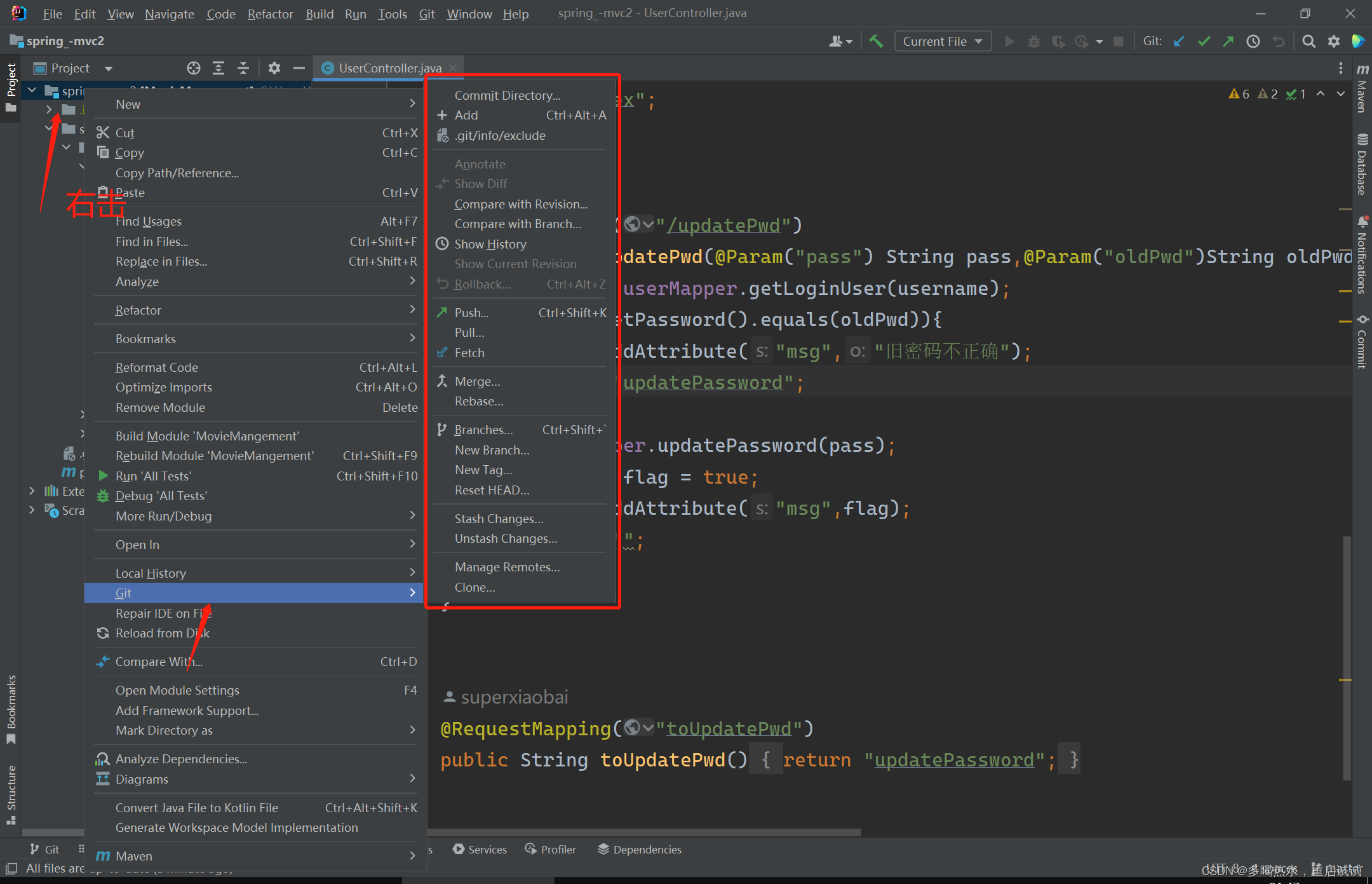
Task: Open the Project view type dropdown
Action: (109, 68)
